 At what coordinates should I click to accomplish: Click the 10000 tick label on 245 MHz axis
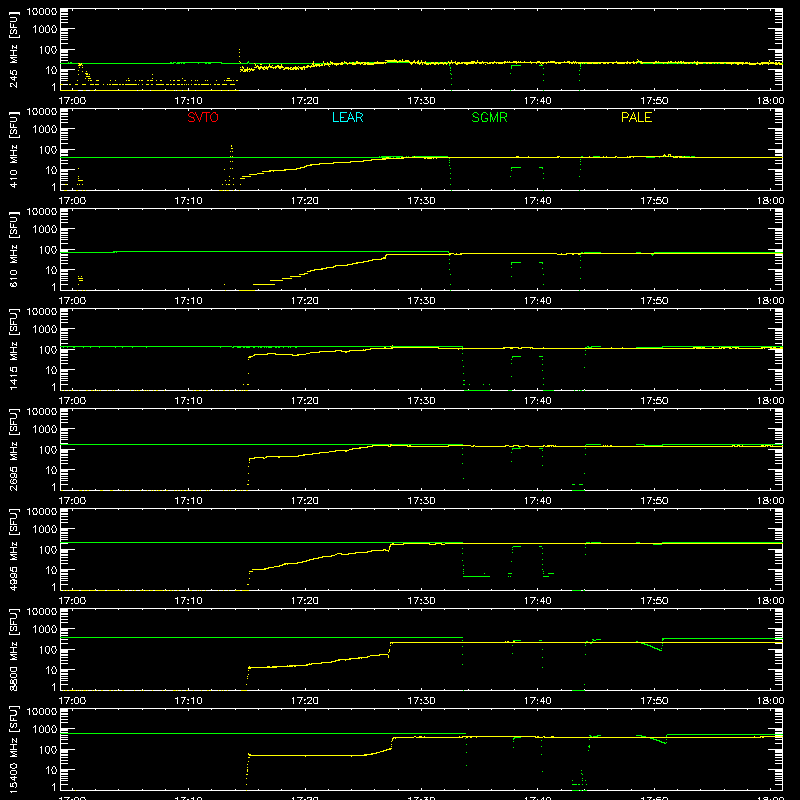(x=42, y=12)
